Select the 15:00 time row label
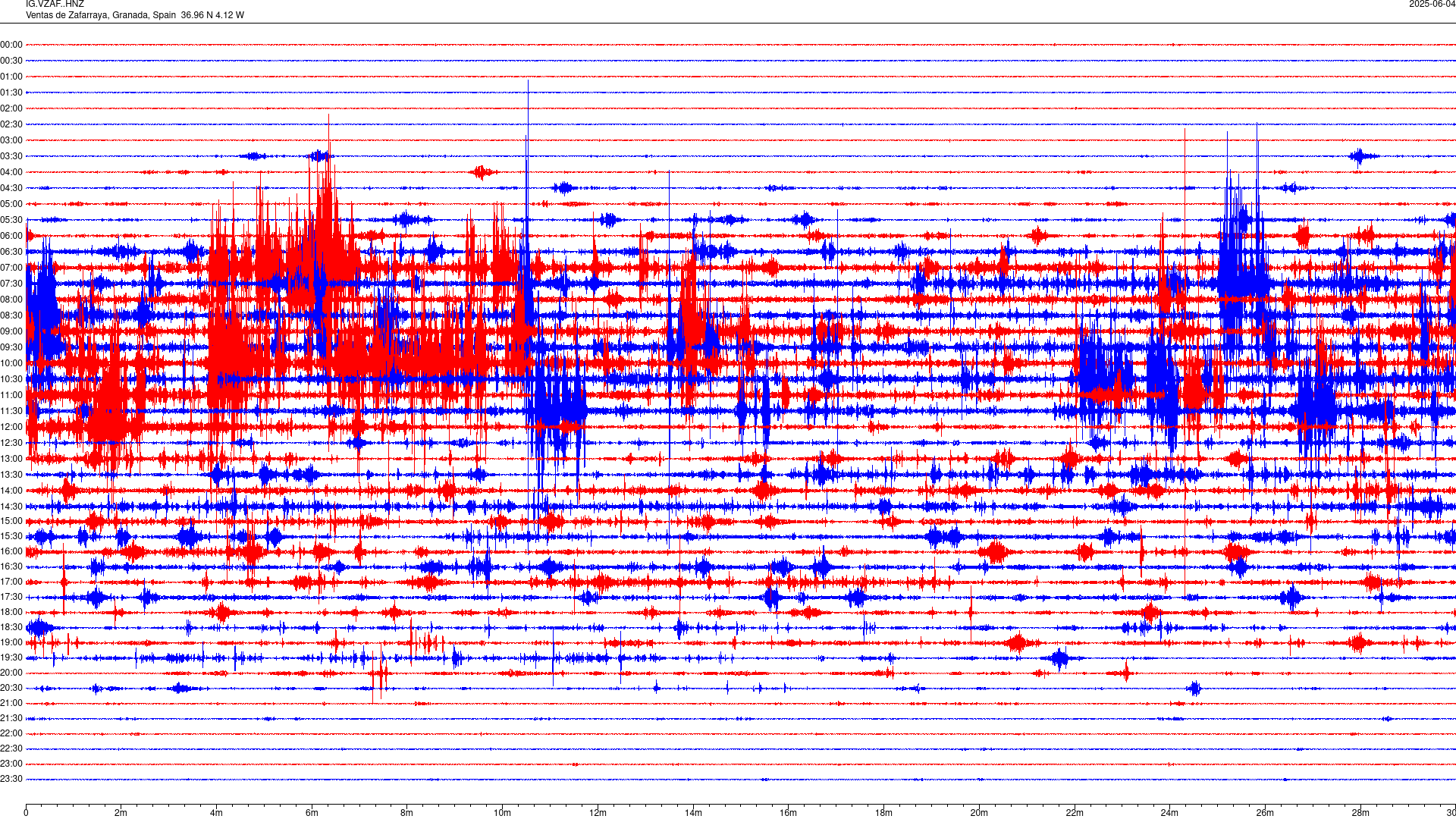The width and height of the screenshot is (1456, 819). tap(11, 521)
